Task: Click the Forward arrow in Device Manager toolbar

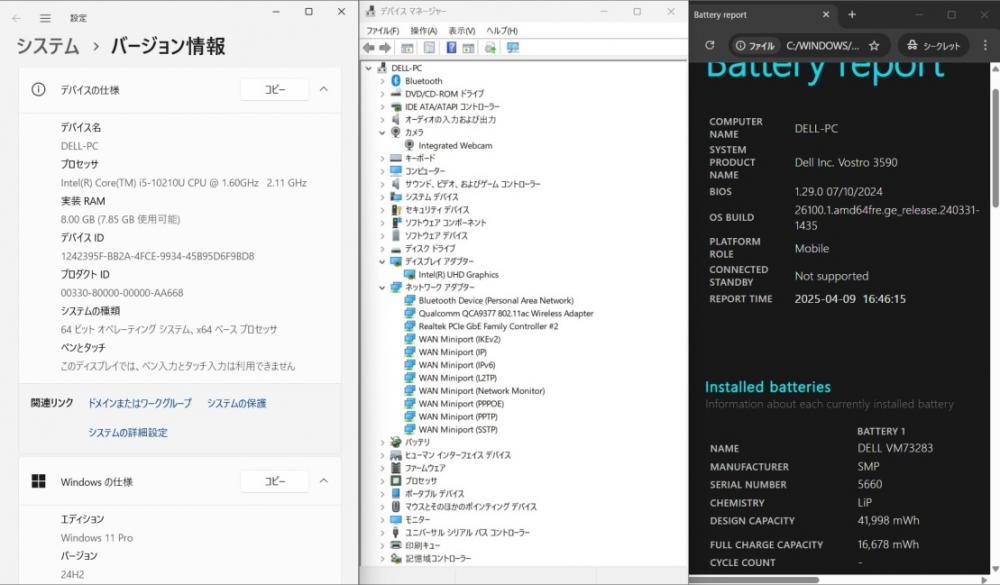Action: pyautogui.click(x=385, y=48)
